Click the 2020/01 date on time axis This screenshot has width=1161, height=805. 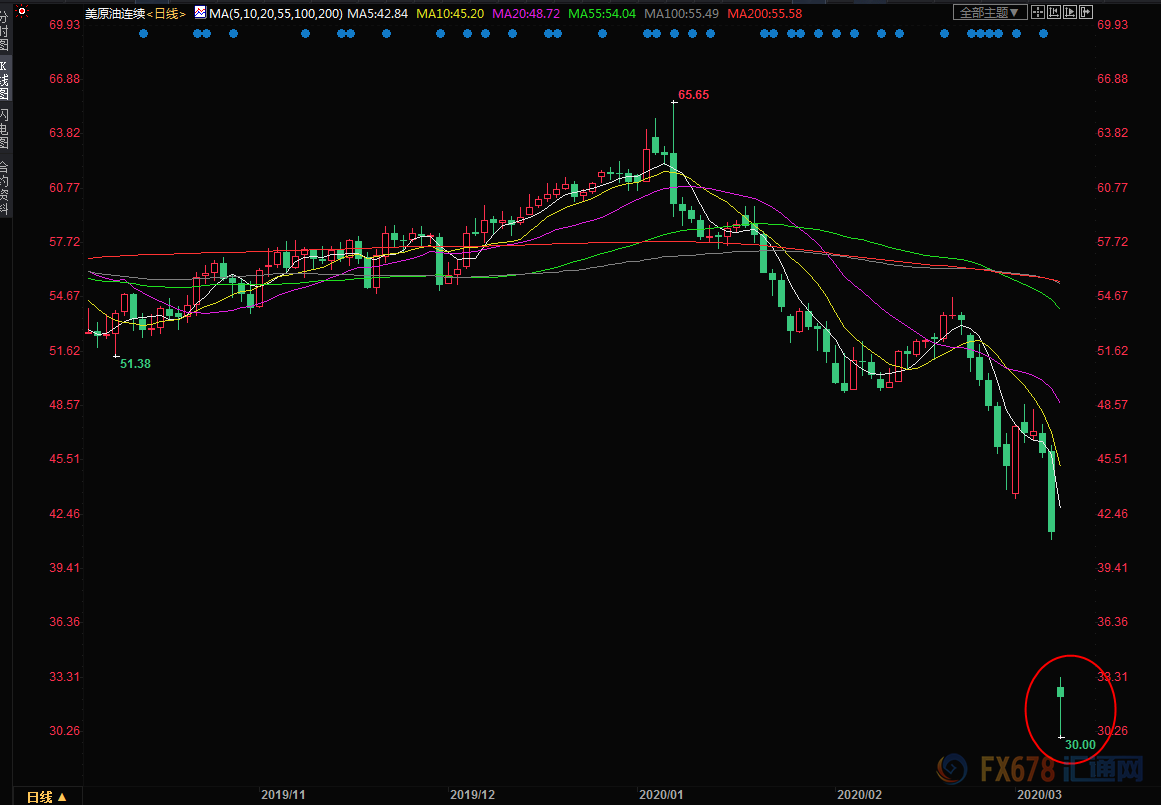tap(660, 795)
